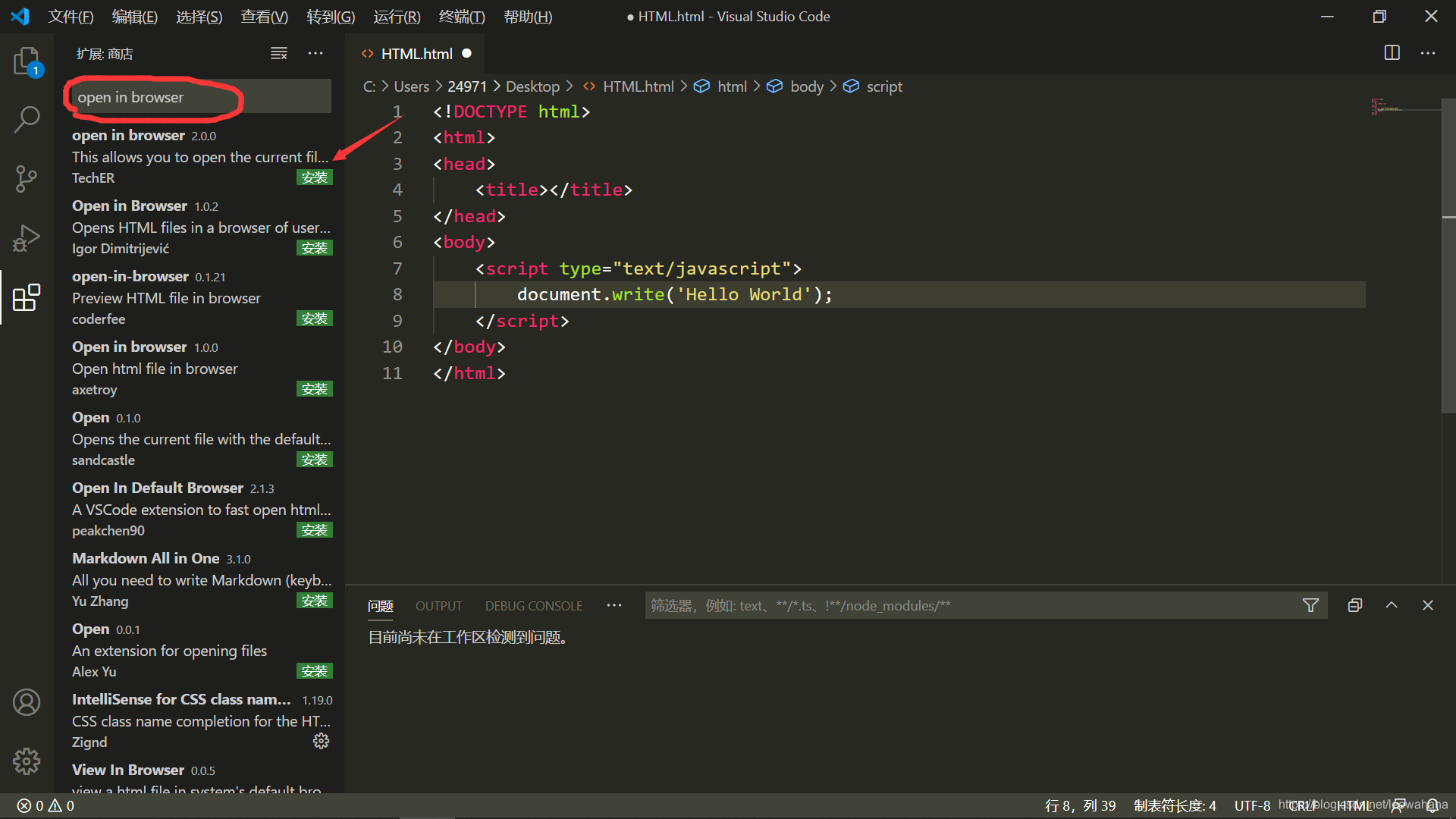The height and width of the screenshot is (819, 1456).
Task: Expand More Actions menu in extensions
Action: (x=315, y=53)
